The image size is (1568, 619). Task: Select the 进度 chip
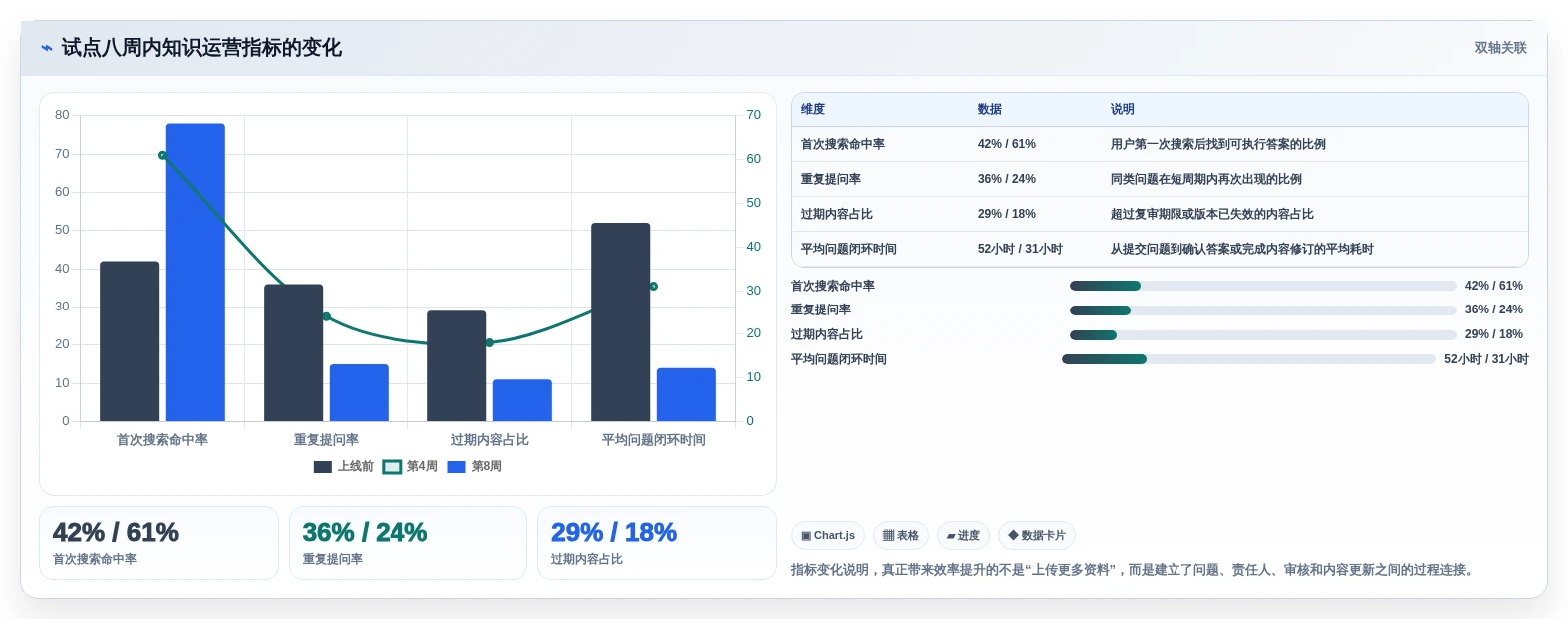963,536
